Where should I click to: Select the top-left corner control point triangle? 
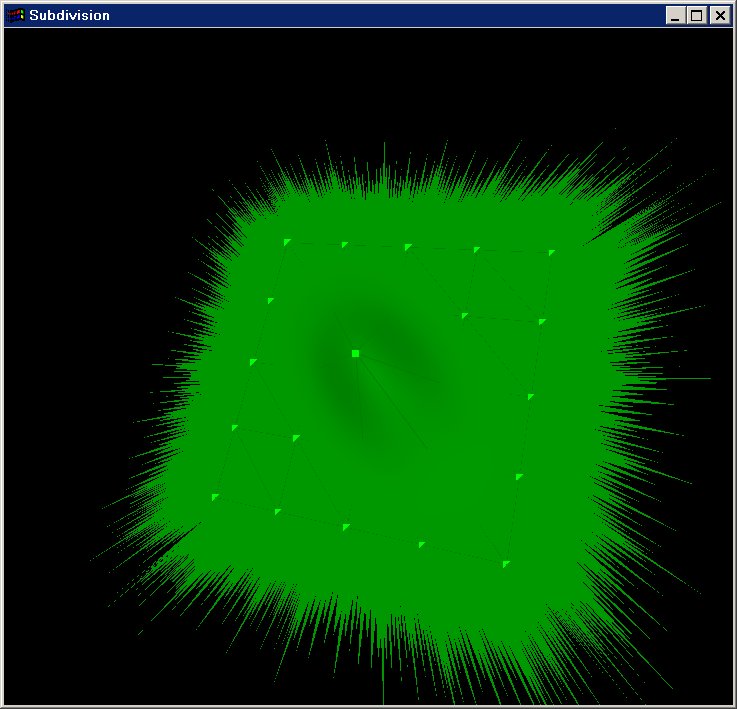(x=287, y=242)
